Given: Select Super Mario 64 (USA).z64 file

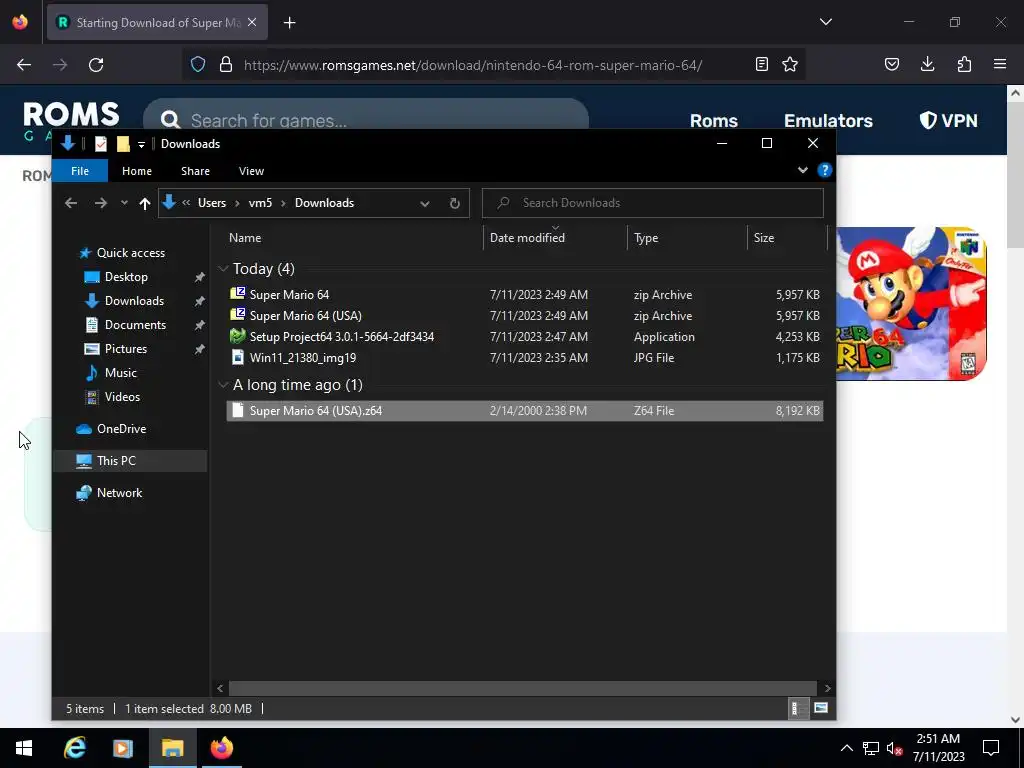Looking at the screenshot, I should click(x=524, y=411).
